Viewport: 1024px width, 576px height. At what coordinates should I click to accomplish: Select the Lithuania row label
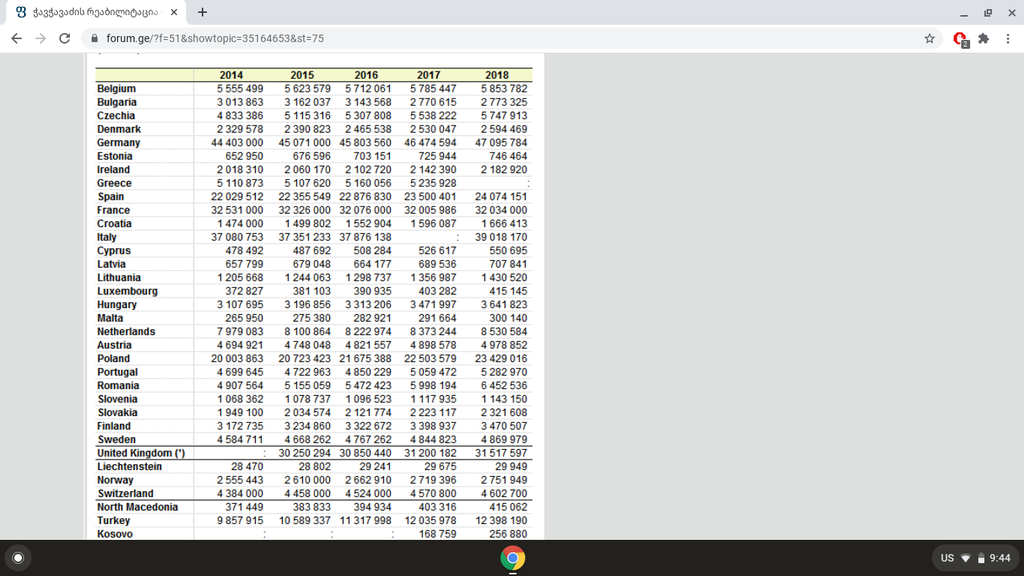[x=119, y=278]
